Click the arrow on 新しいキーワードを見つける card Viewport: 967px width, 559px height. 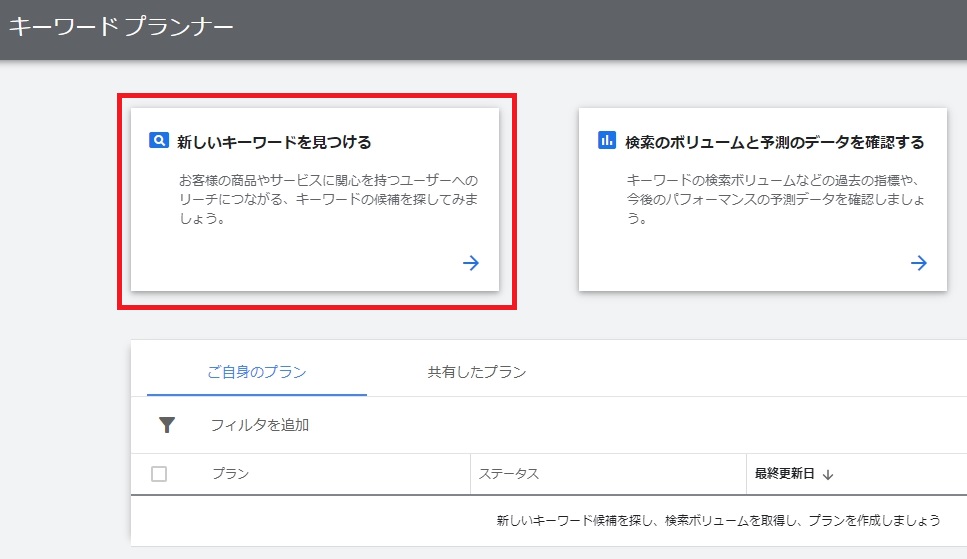pyautogui.click(x=471, y=263)
